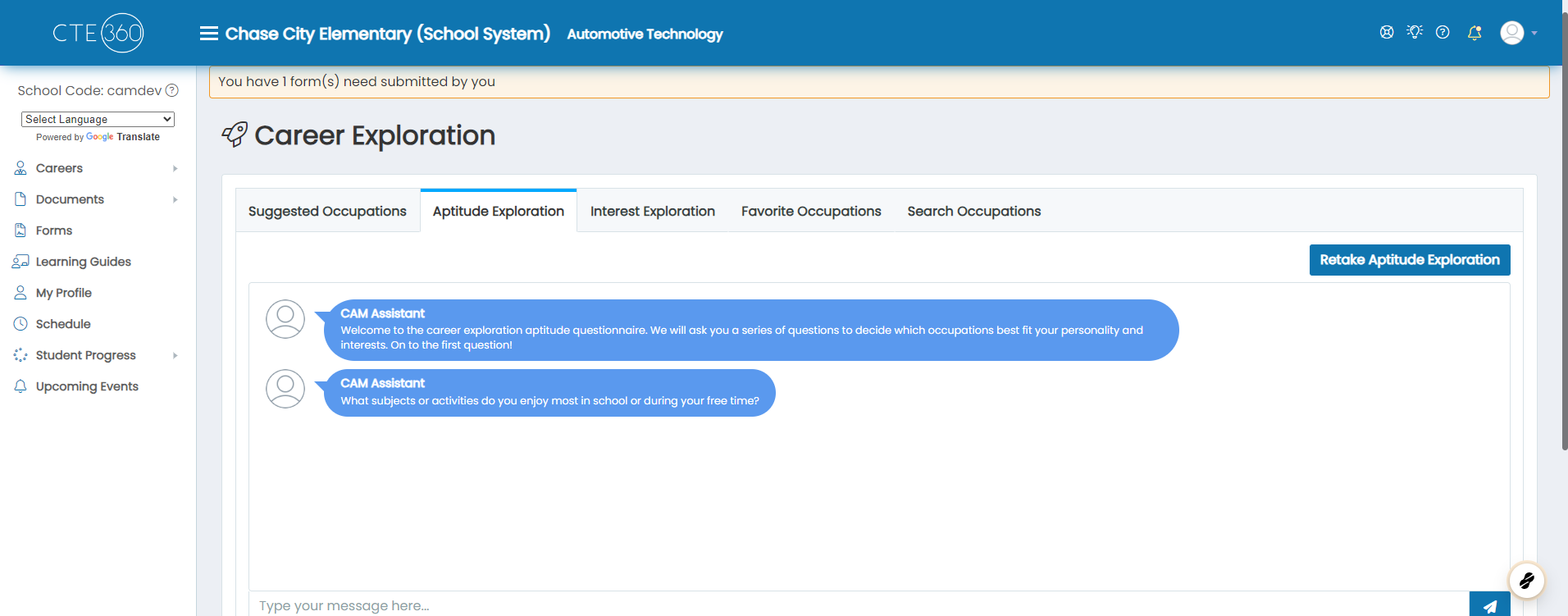1568x616 pixels.
Task: Open the Favorite Occupations tab
Action: coord(811,211)
